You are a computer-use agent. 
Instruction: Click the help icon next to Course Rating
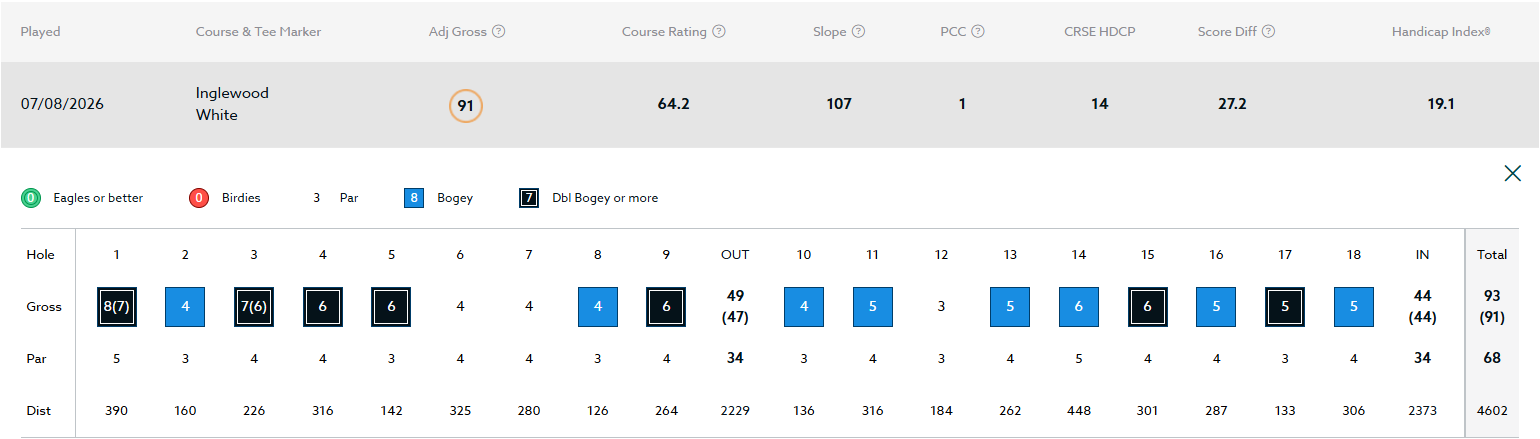pos(719,32)
